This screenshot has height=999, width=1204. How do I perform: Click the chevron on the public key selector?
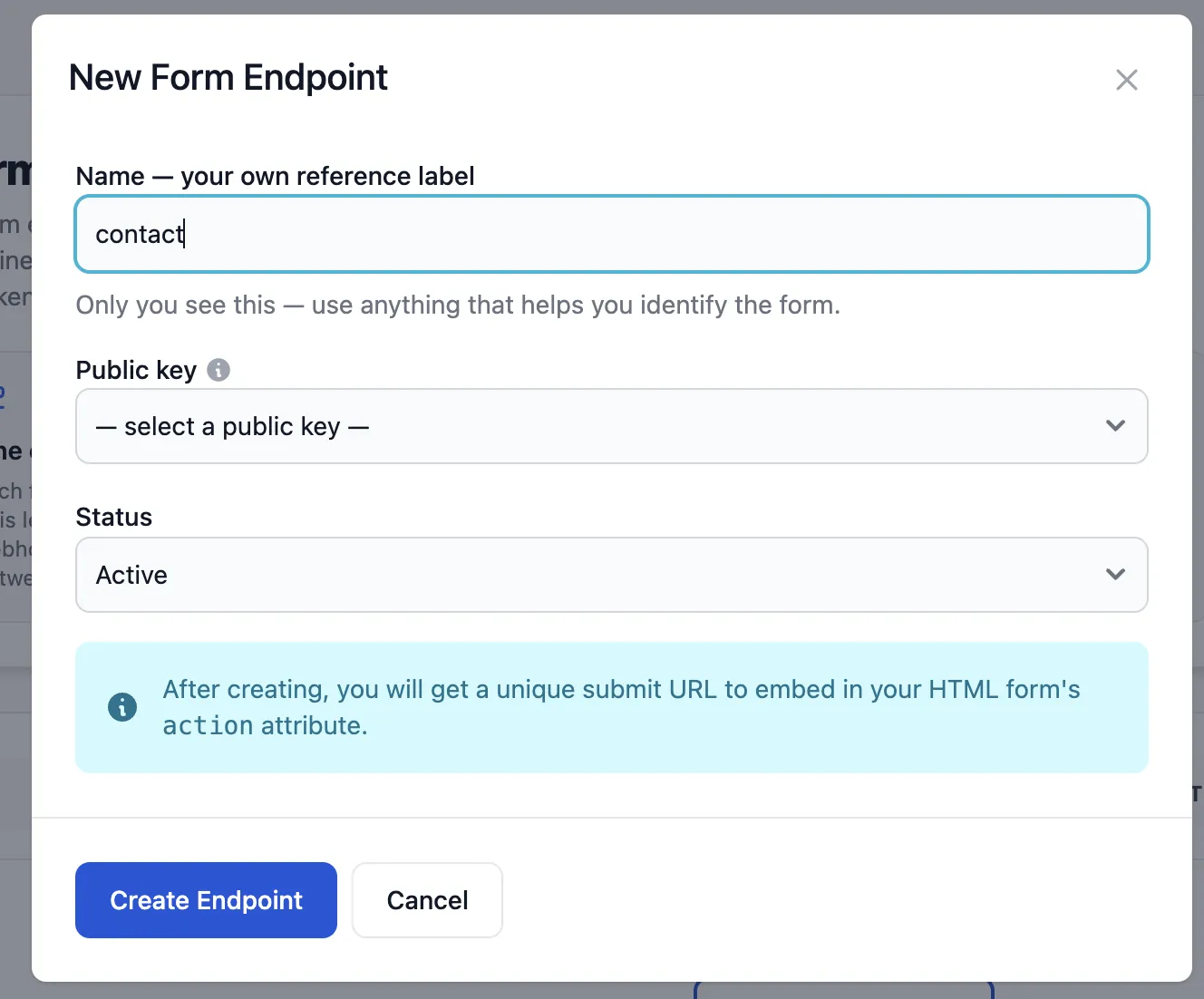click(x=1115, y=426)
